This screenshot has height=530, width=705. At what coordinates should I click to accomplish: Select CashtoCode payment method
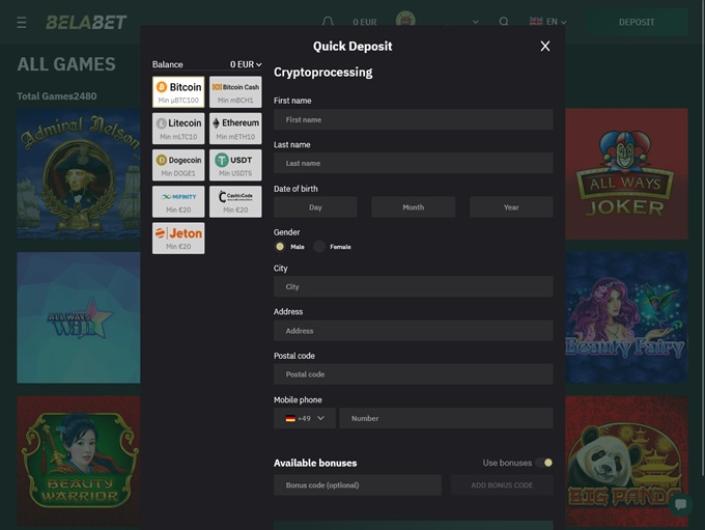tap(235, 202)
